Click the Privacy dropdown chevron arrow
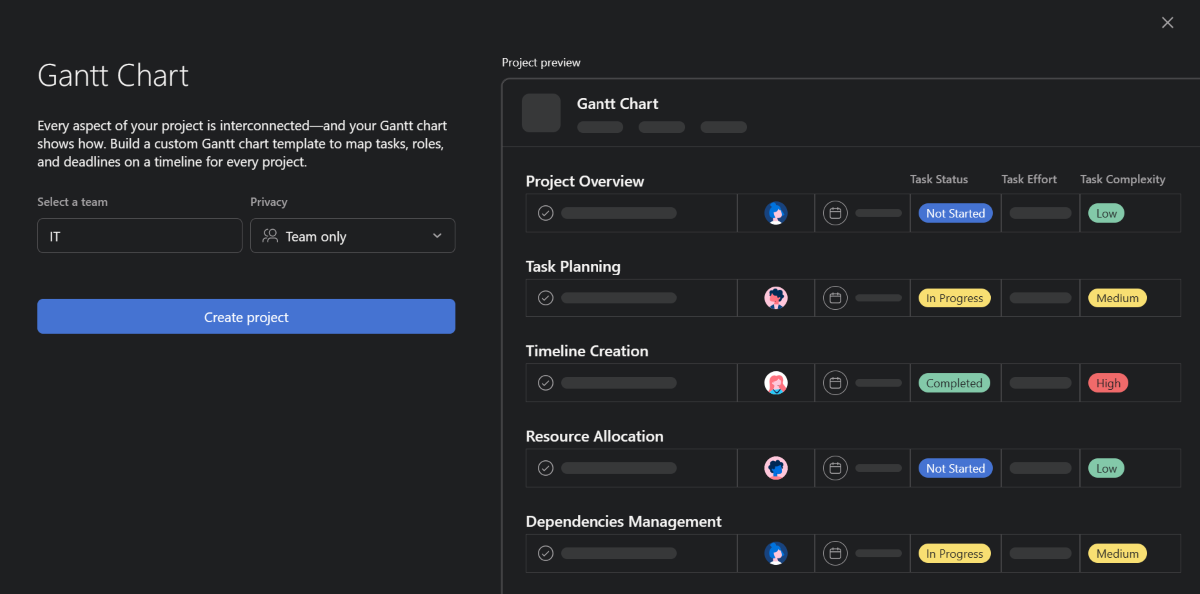 437,236
